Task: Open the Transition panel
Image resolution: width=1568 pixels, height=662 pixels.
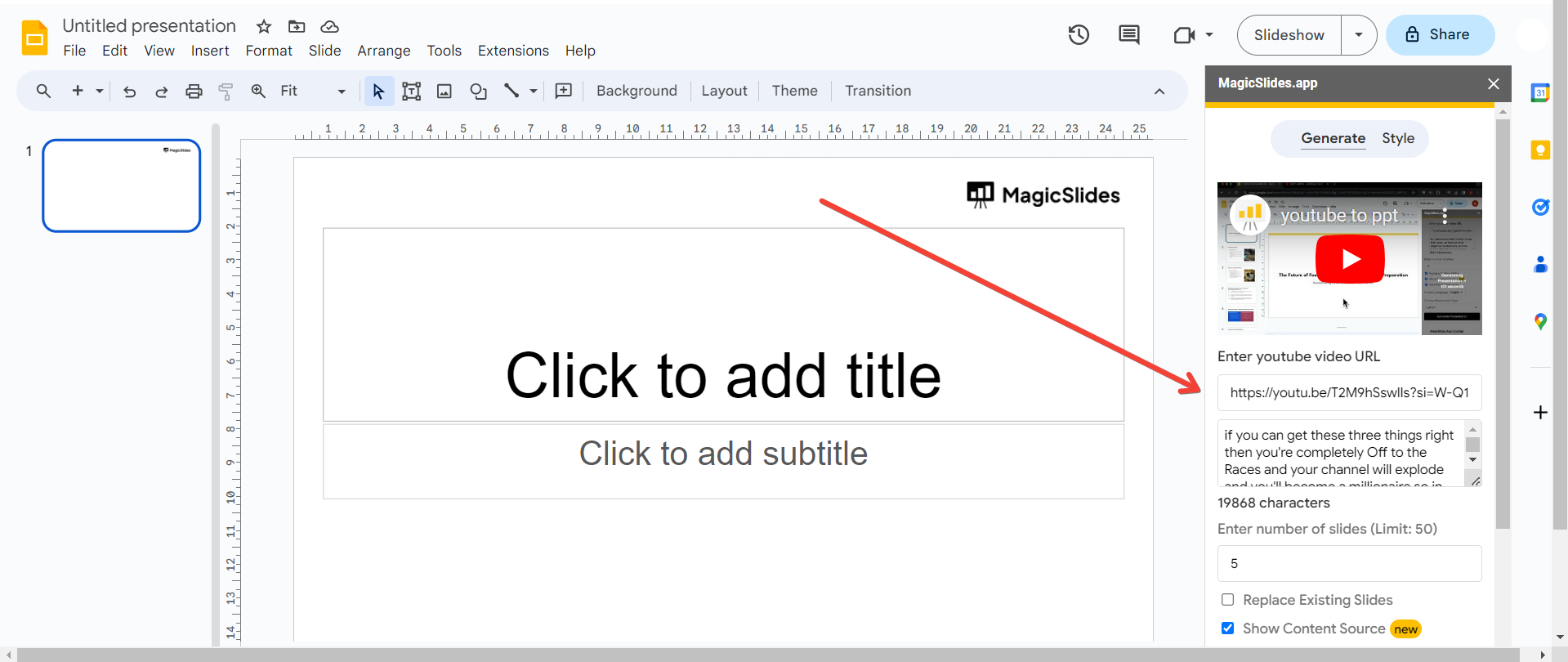Action: (878, 91)
